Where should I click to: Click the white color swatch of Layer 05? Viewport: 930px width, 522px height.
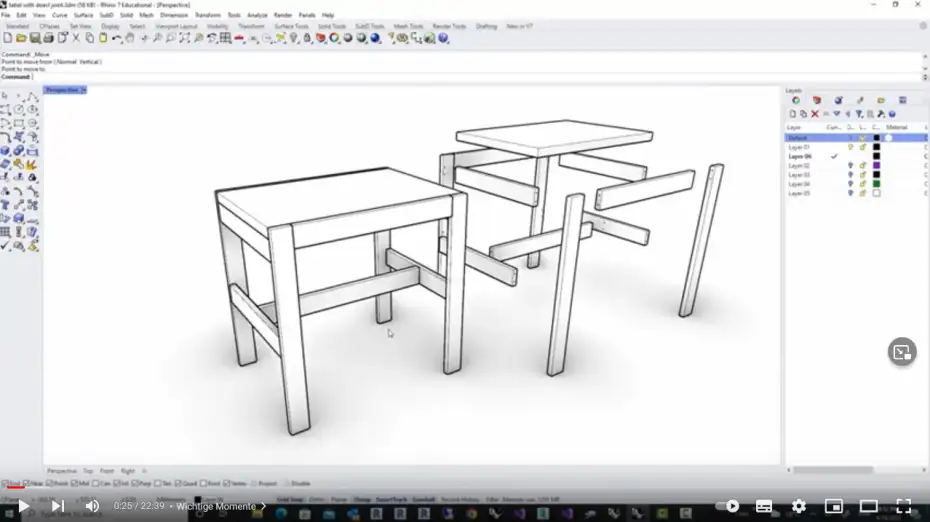pyautogui.click(x=876, y=193)
